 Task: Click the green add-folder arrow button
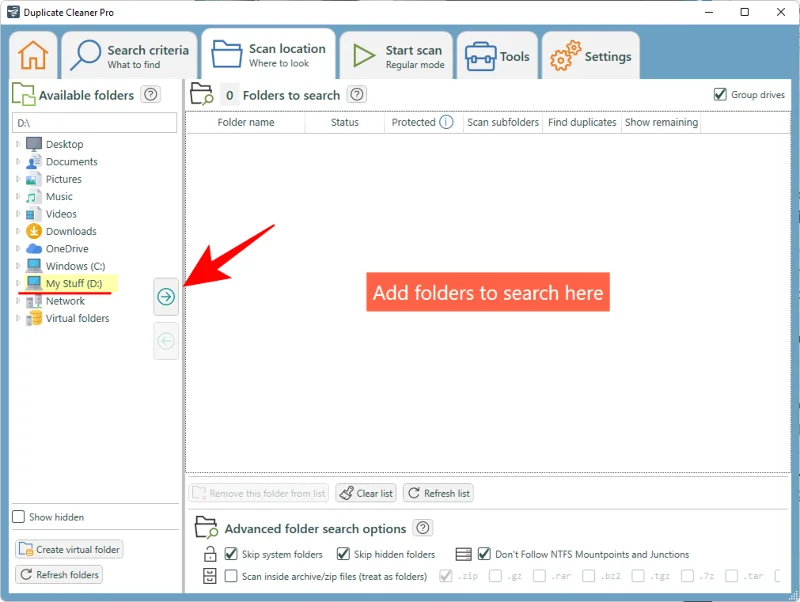point(166,297)
